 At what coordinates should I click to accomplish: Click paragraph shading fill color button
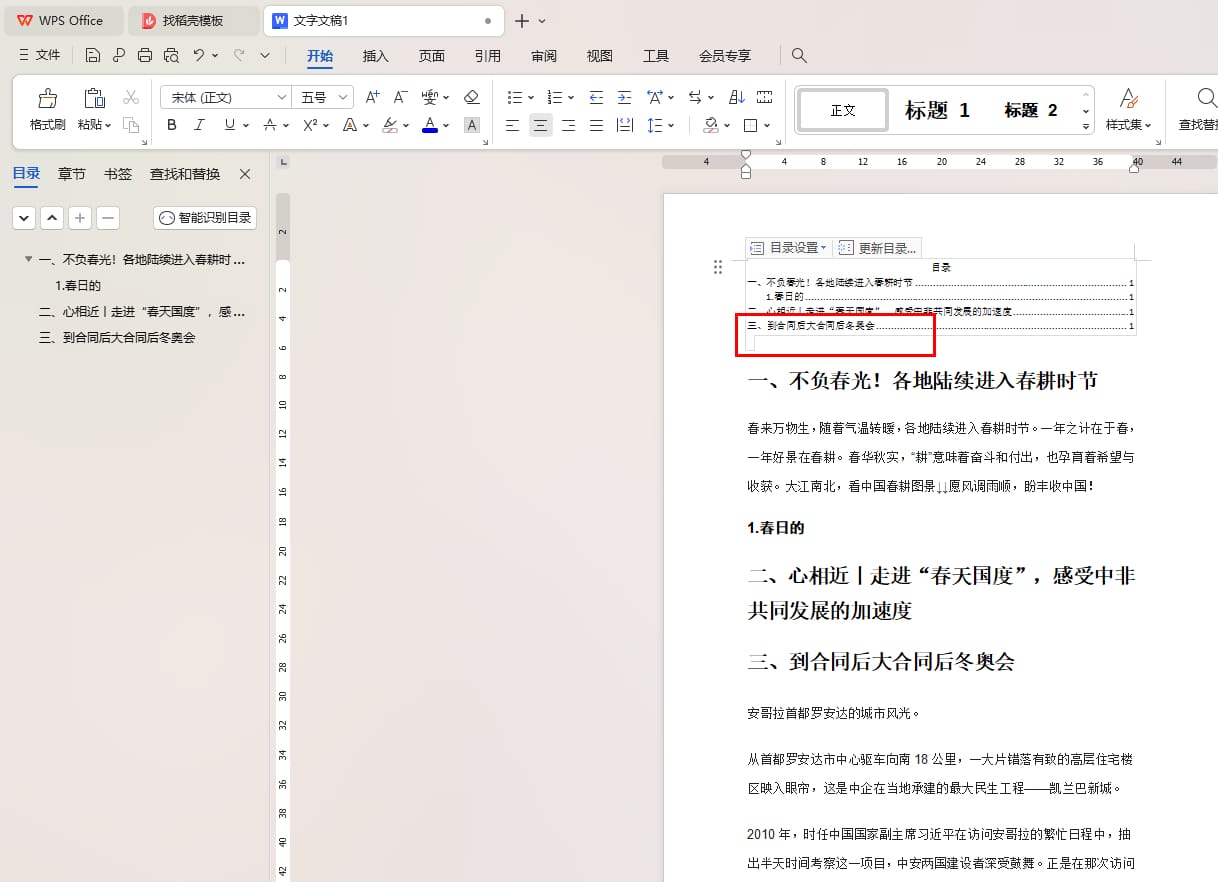pos(710,125)
